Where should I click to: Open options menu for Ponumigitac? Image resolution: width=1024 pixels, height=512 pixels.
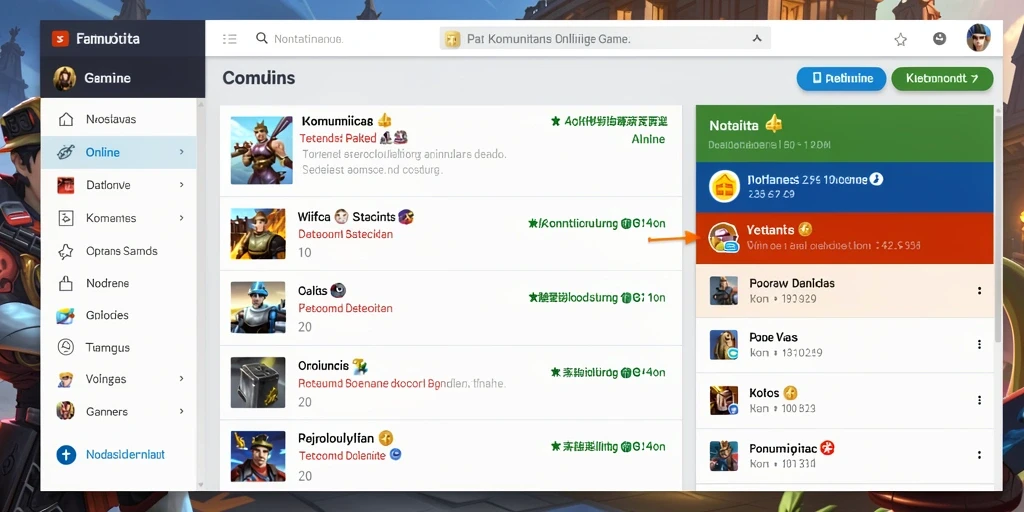tap(979, 455)
